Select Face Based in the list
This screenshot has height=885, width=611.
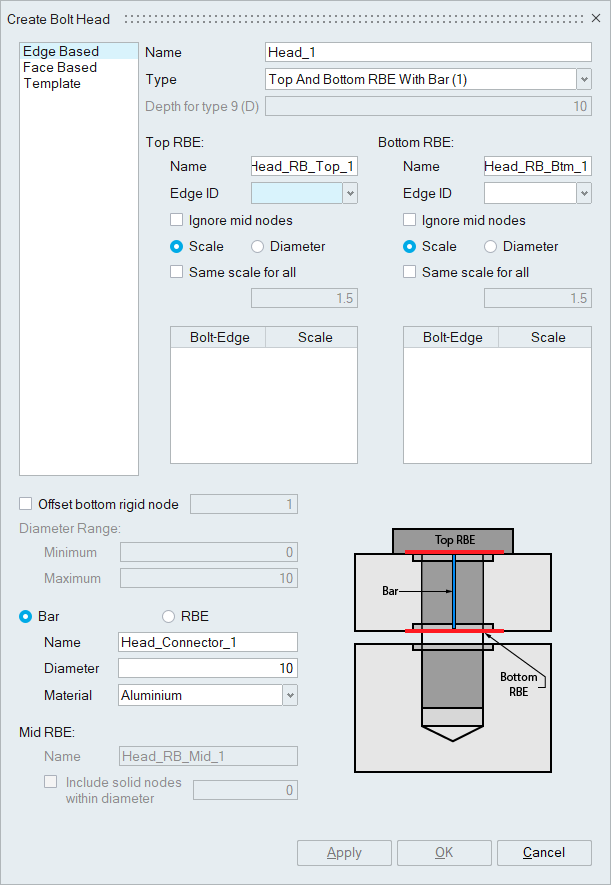click(60, 67)
